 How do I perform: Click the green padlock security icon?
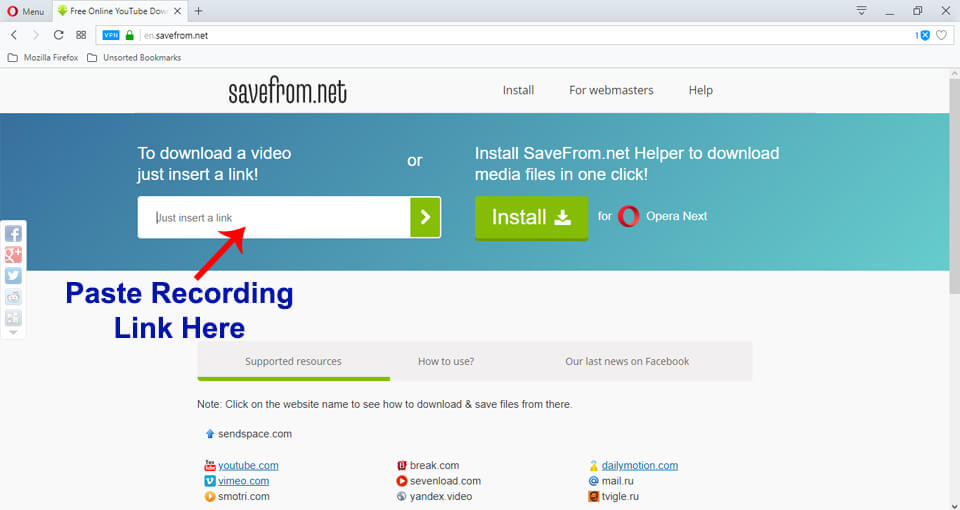(129, 36)
